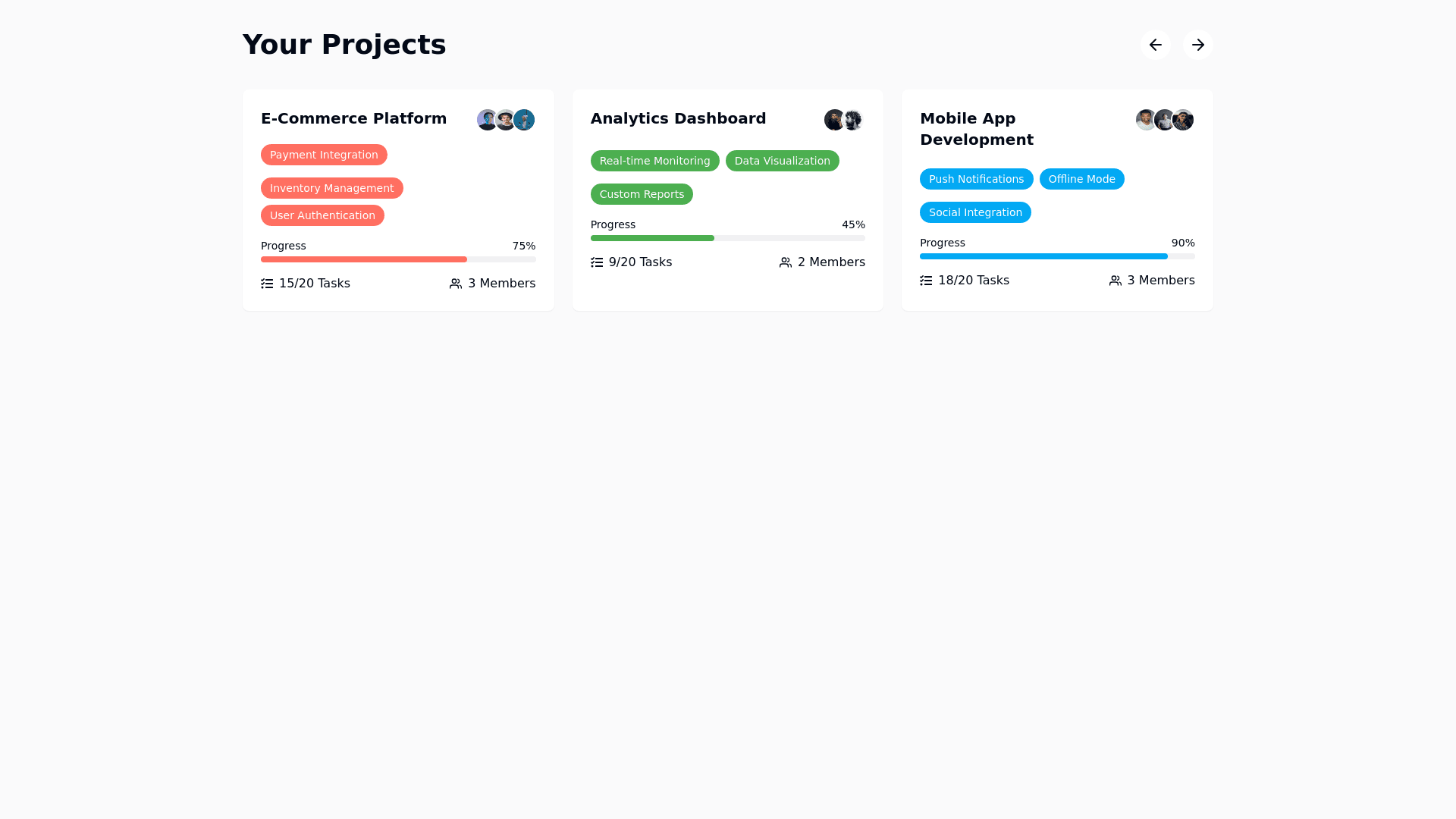Viewport: 1456px width, 819px height.
Task: Select the Payment Integration tag
Action: 324,155
